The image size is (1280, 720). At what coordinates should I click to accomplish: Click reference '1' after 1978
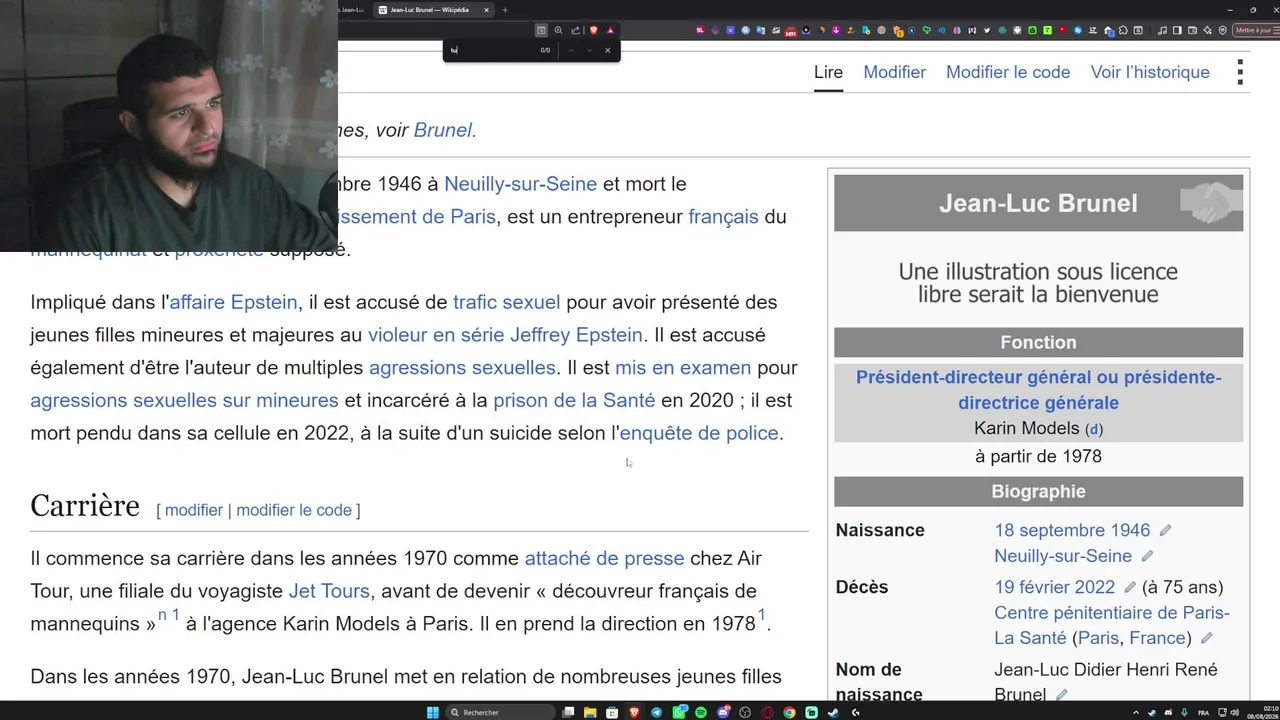pos(761,615)
